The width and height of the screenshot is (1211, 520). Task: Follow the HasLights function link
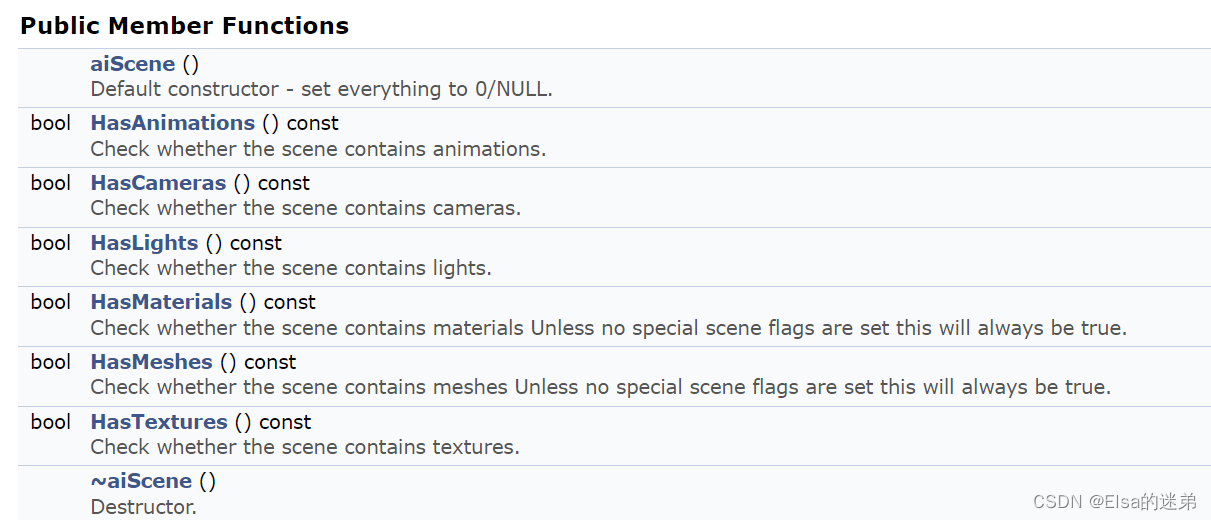pyautogui.click(x=144, y=243)
